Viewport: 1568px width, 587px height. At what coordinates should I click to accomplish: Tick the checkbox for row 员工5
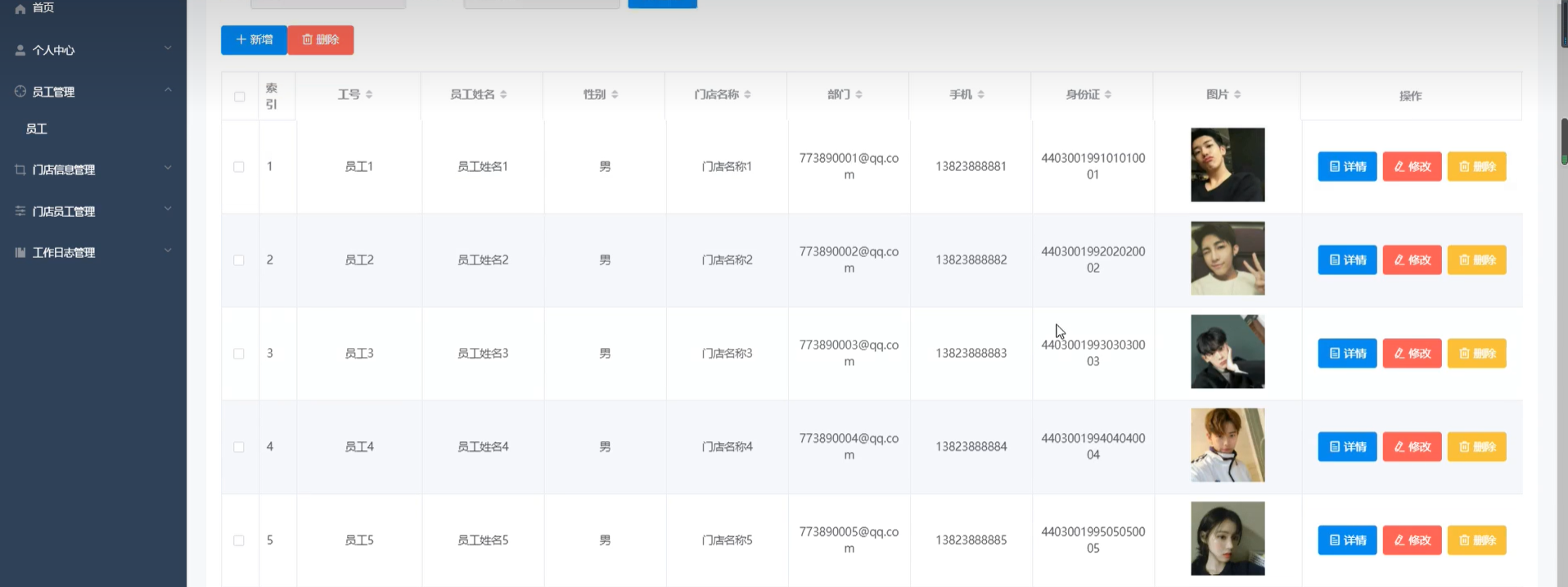(x=239, y=540)
